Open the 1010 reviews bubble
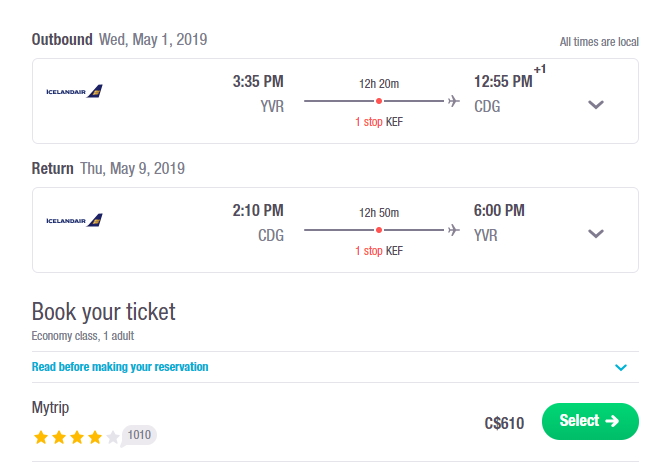Screen dimensions: 666x473 coord(139,435)
